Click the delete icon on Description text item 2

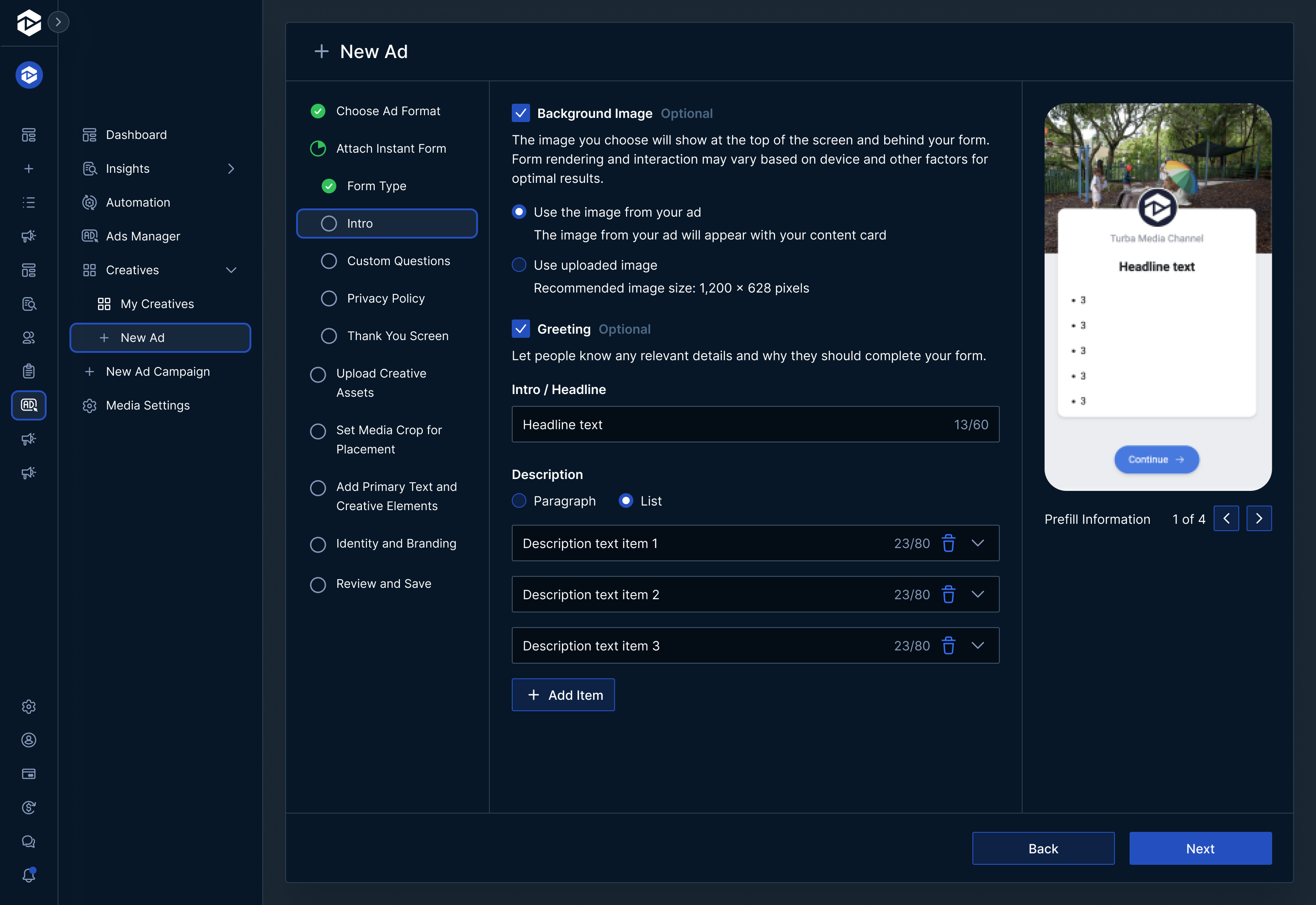949,594
